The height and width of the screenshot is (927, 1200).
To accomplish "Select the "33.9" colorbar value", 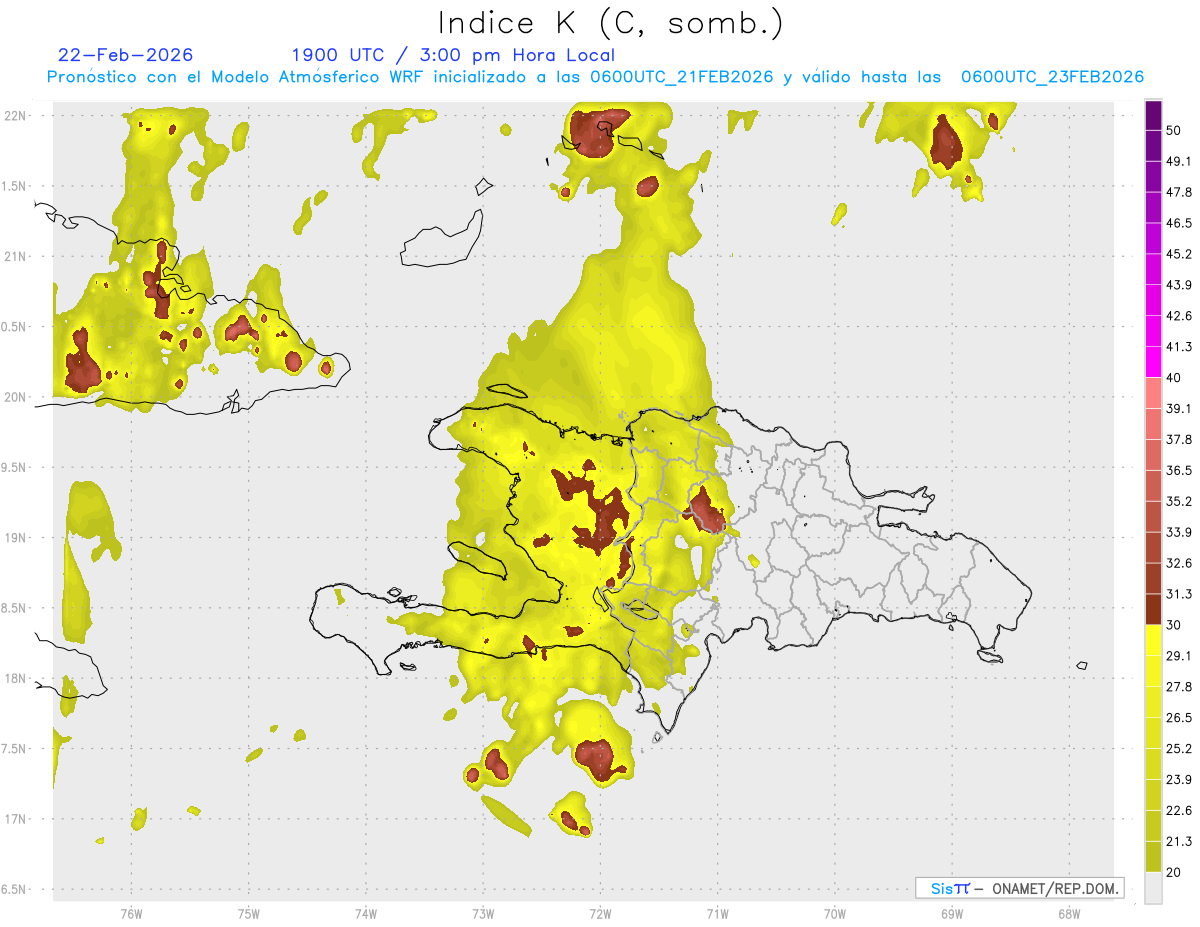I will coord(1181,532).
